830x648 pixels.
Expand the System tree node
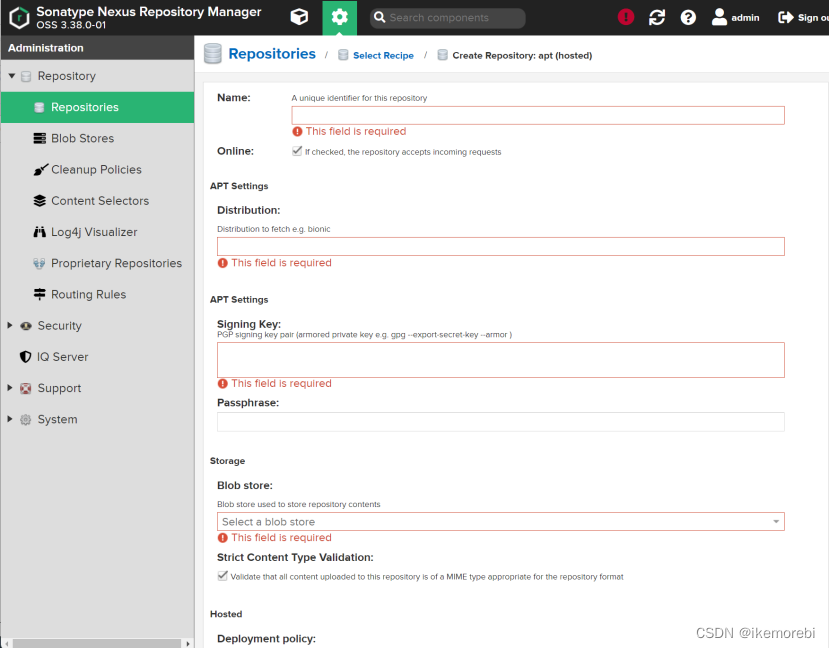pos(10,419)
